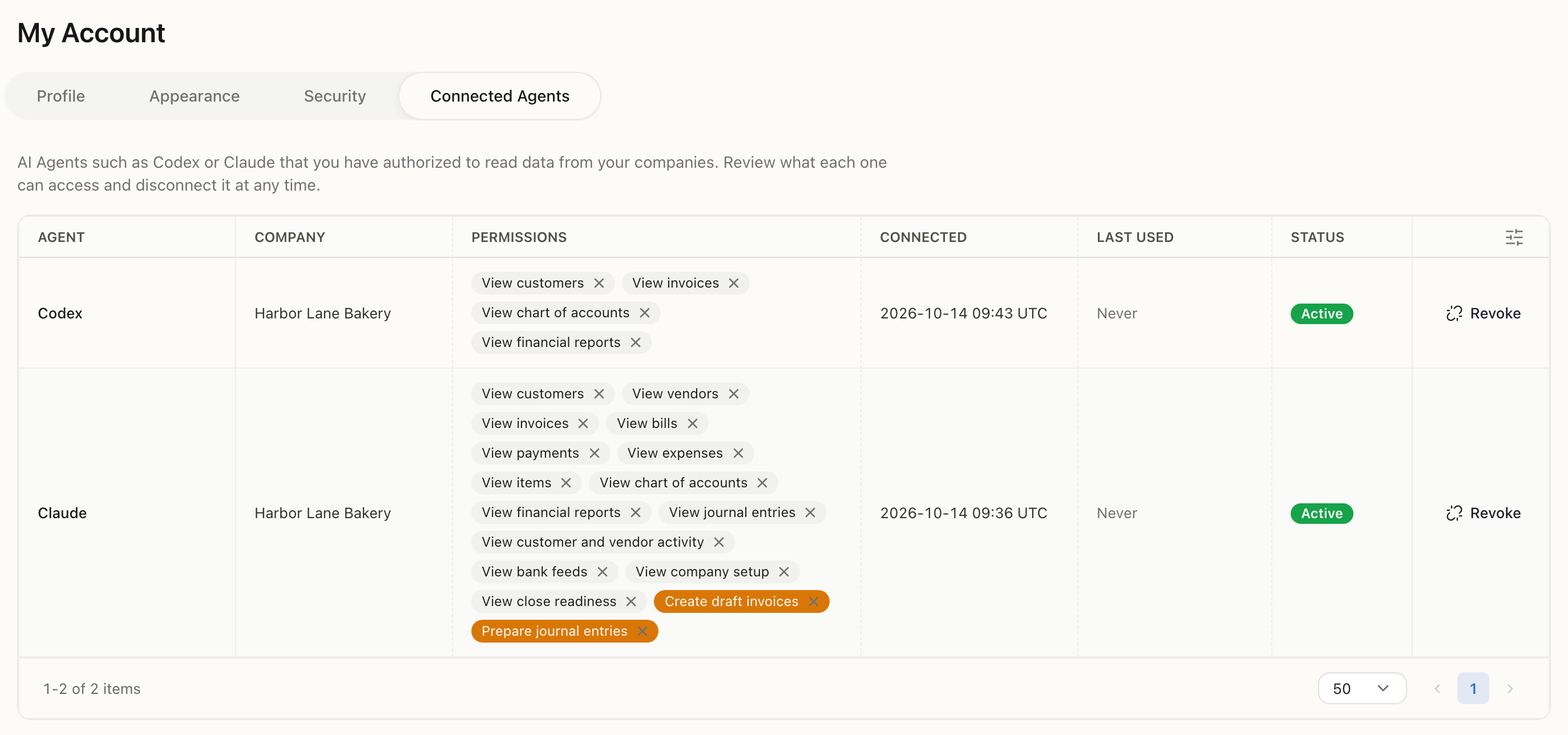Open the 50 per page dropdown
The image size is (1568, 735).
click(1361, 689)
